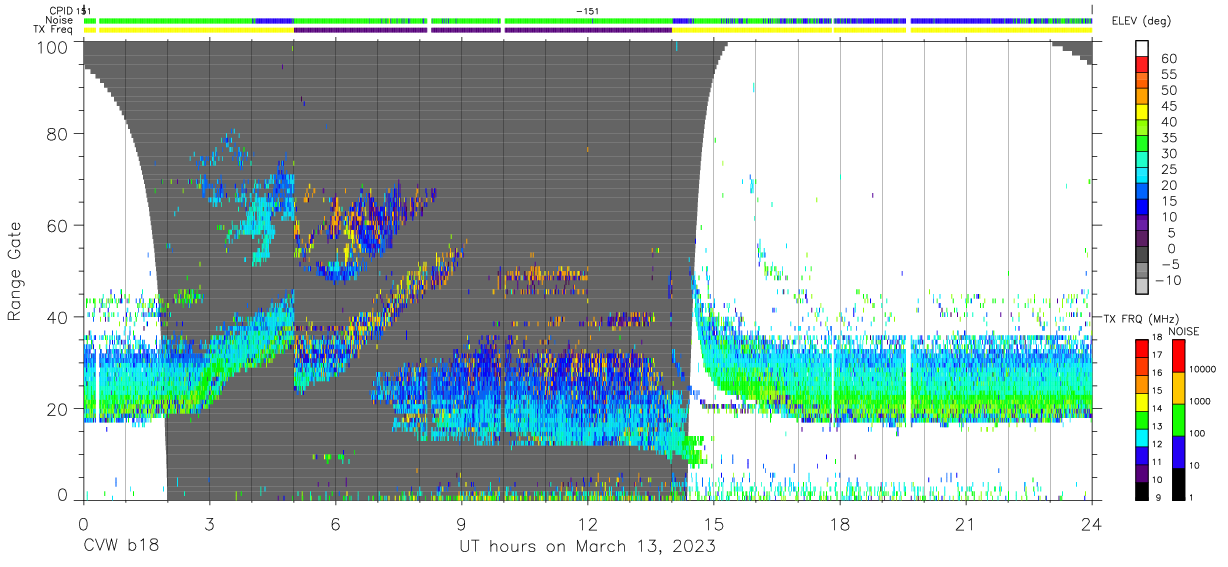Screen dimensions: 1228x567
Task: Click the yellow segment of the ELEV colorbar
Action: [x=1142, y=113]
